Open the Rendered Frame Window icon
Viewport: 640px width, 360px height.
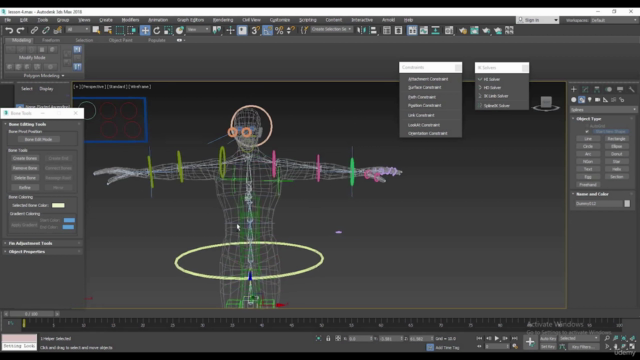tap(474, 30)
